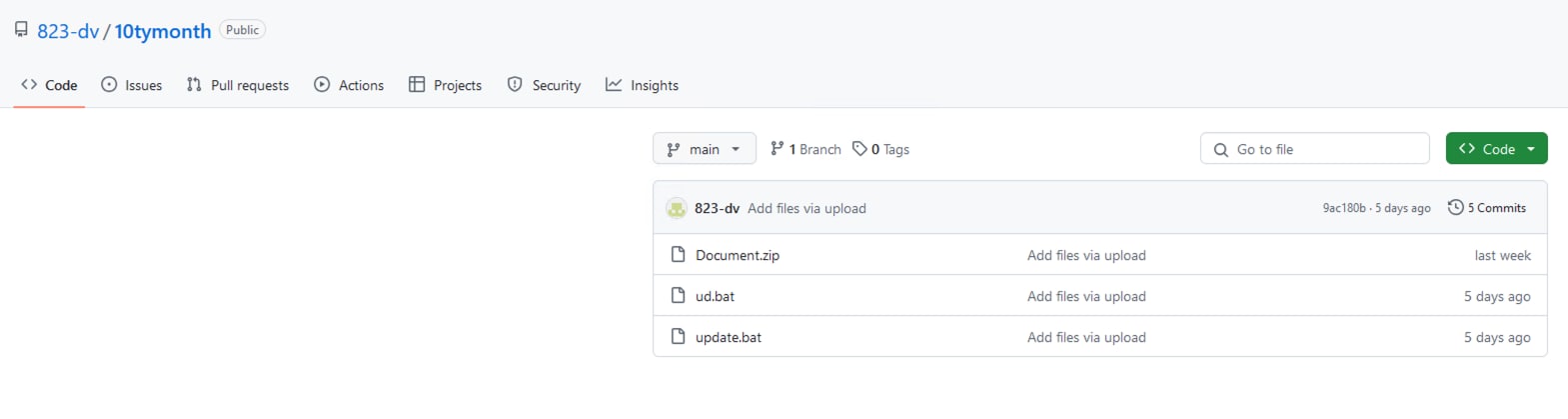Image resolution: width=1568 pixels, height=419 pixels.
Task: View the 0 Tags list
Action: (x=880, y=149)
